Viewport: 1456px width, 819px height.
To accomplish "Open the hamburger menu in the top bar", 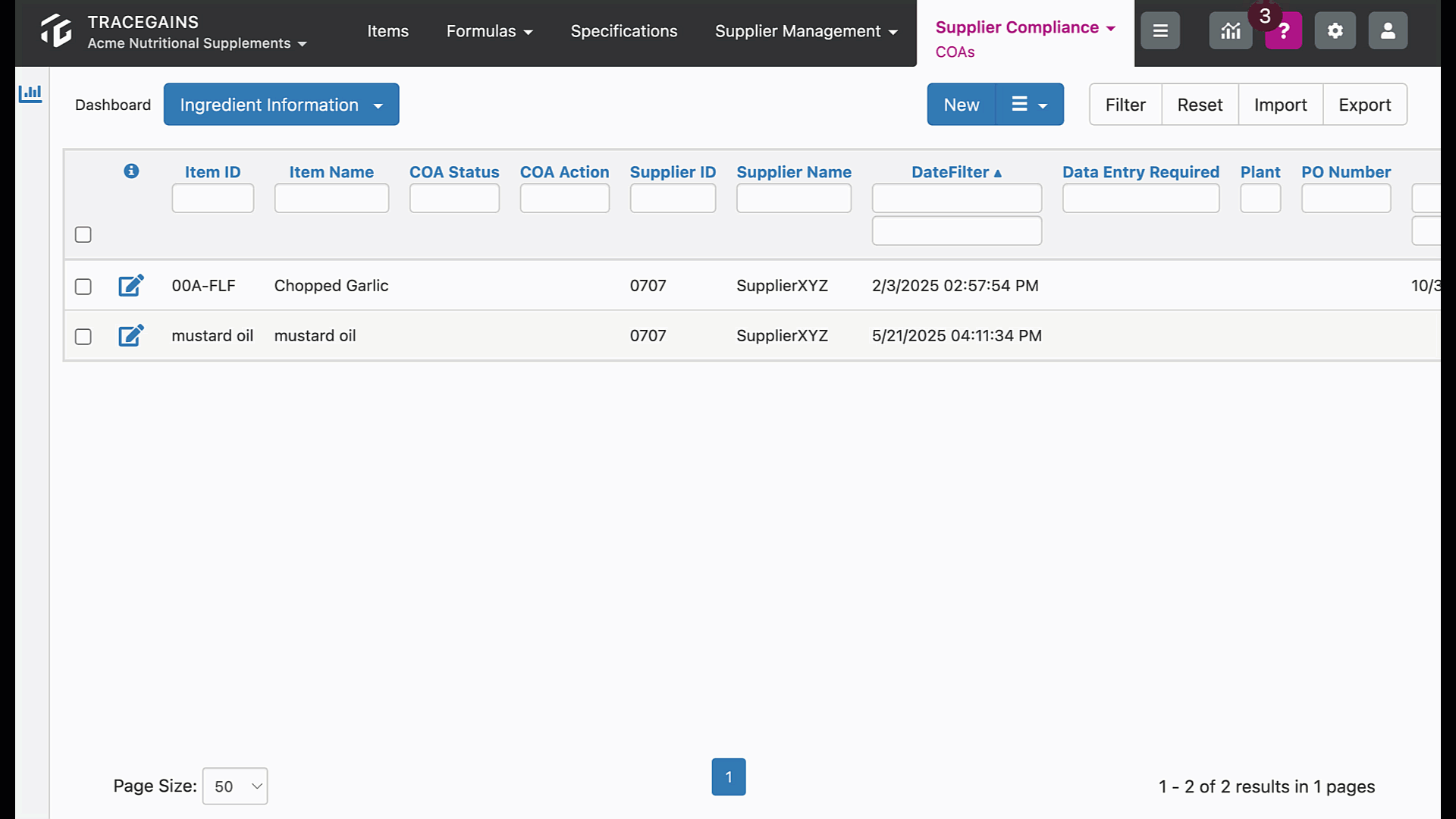I will [1159, 30].
